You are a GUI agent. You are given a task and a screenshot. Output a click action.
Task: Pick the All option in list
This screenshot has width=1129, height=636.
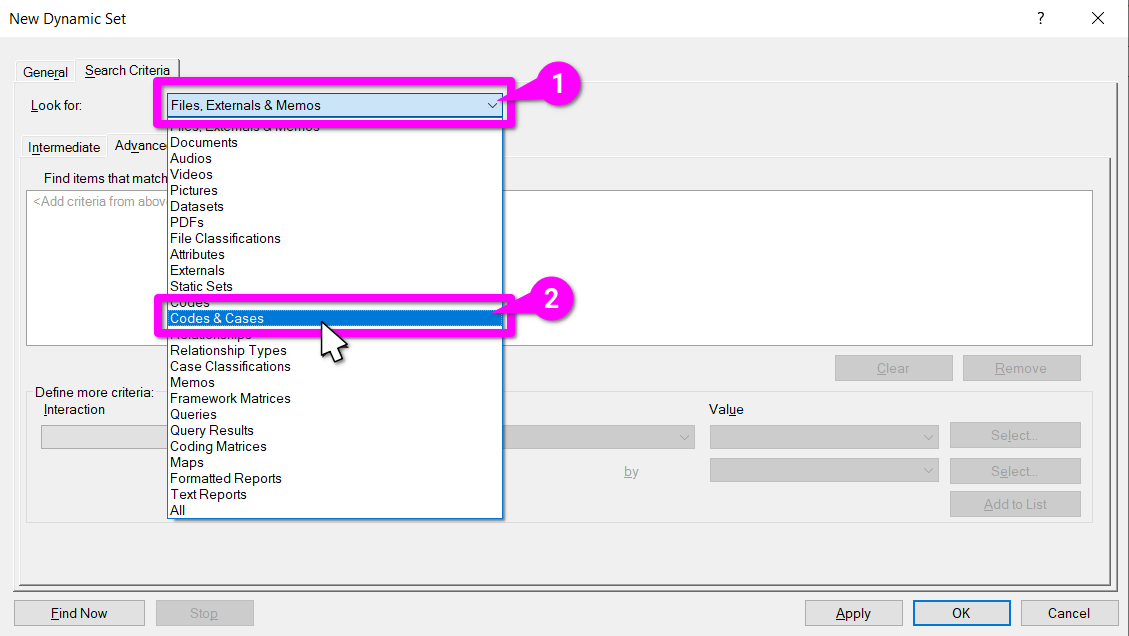[x=178, y=510]
